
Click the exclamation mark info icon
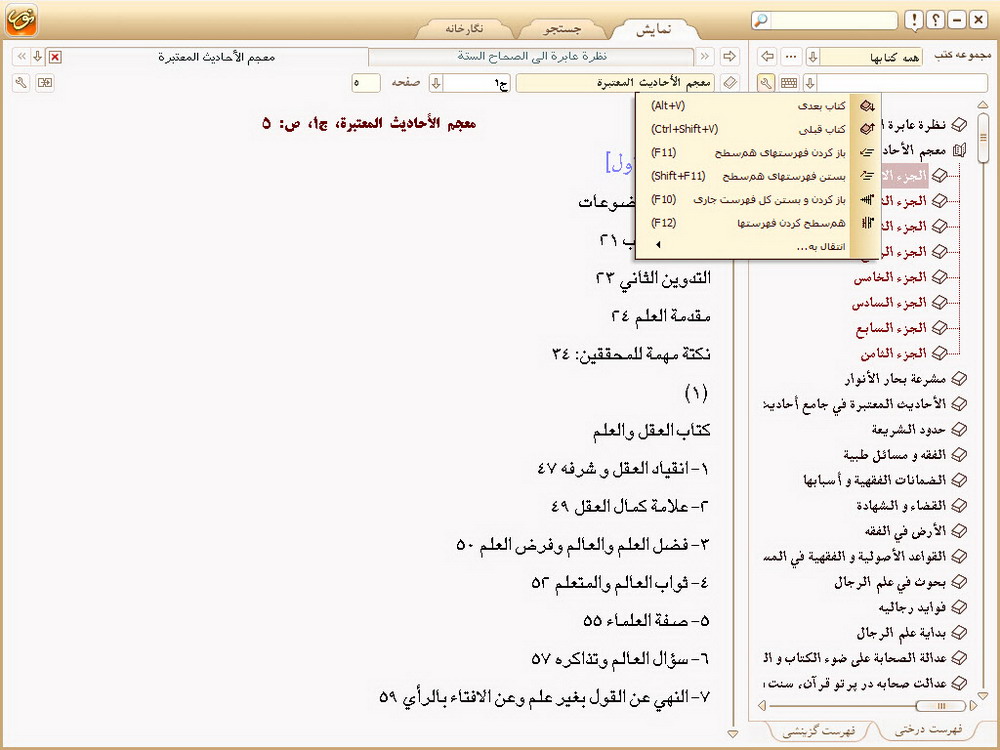[x=913, y=20]
